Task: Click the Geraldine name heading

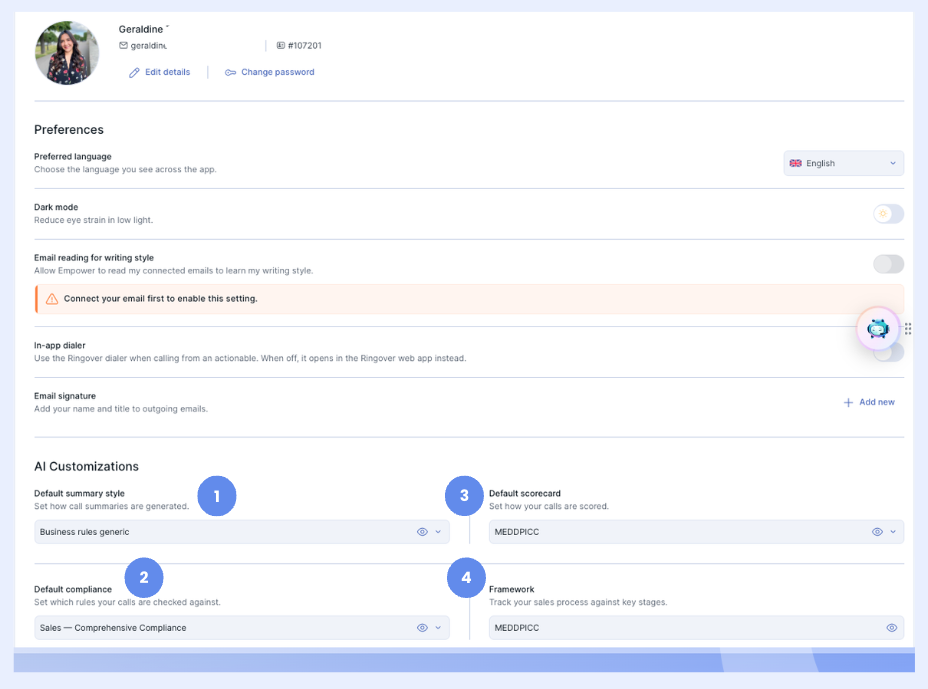Action: click(x=143, y=29)
